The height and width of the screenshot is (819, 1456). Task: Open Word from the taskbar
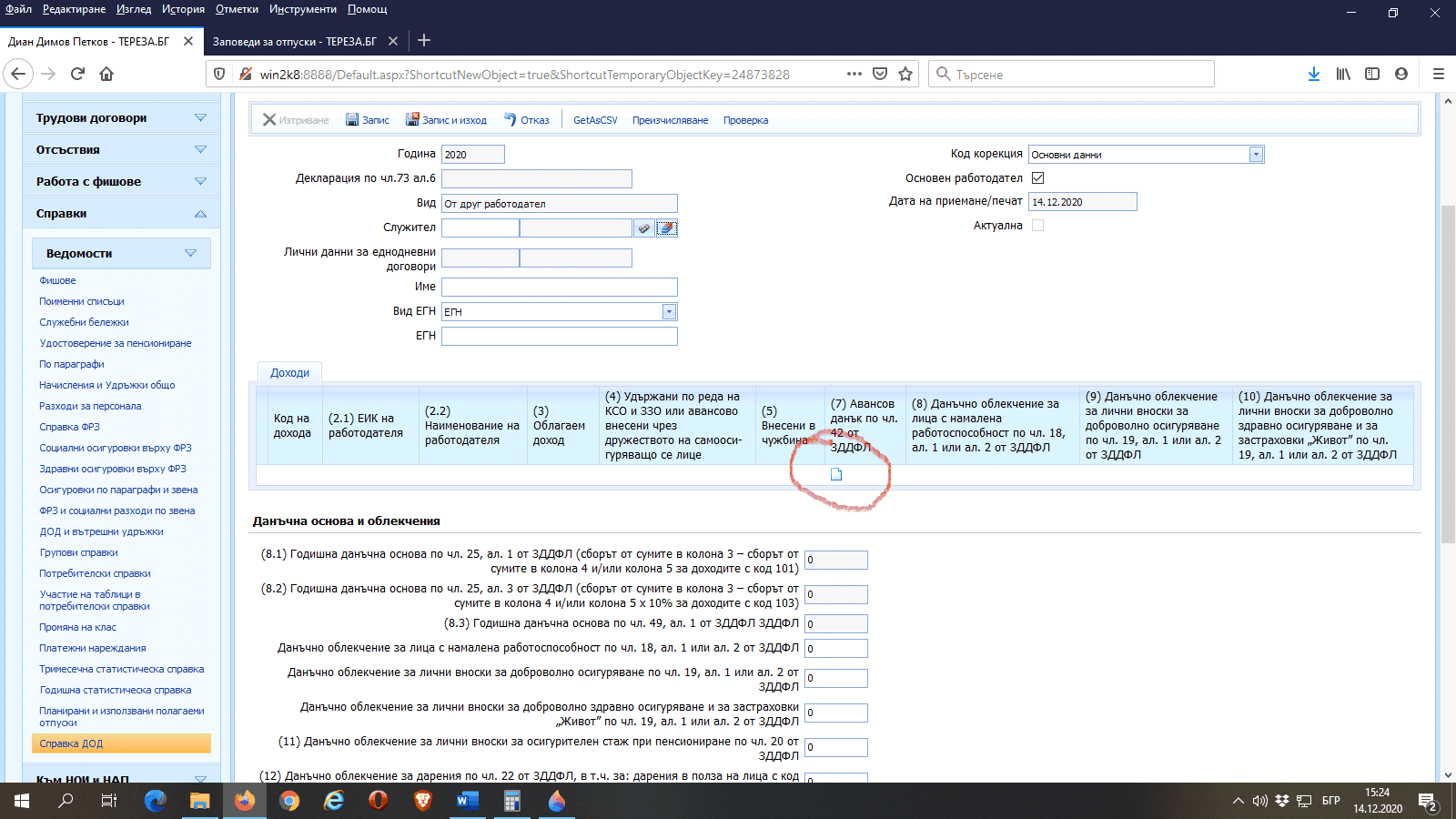[x=467, y=801]
